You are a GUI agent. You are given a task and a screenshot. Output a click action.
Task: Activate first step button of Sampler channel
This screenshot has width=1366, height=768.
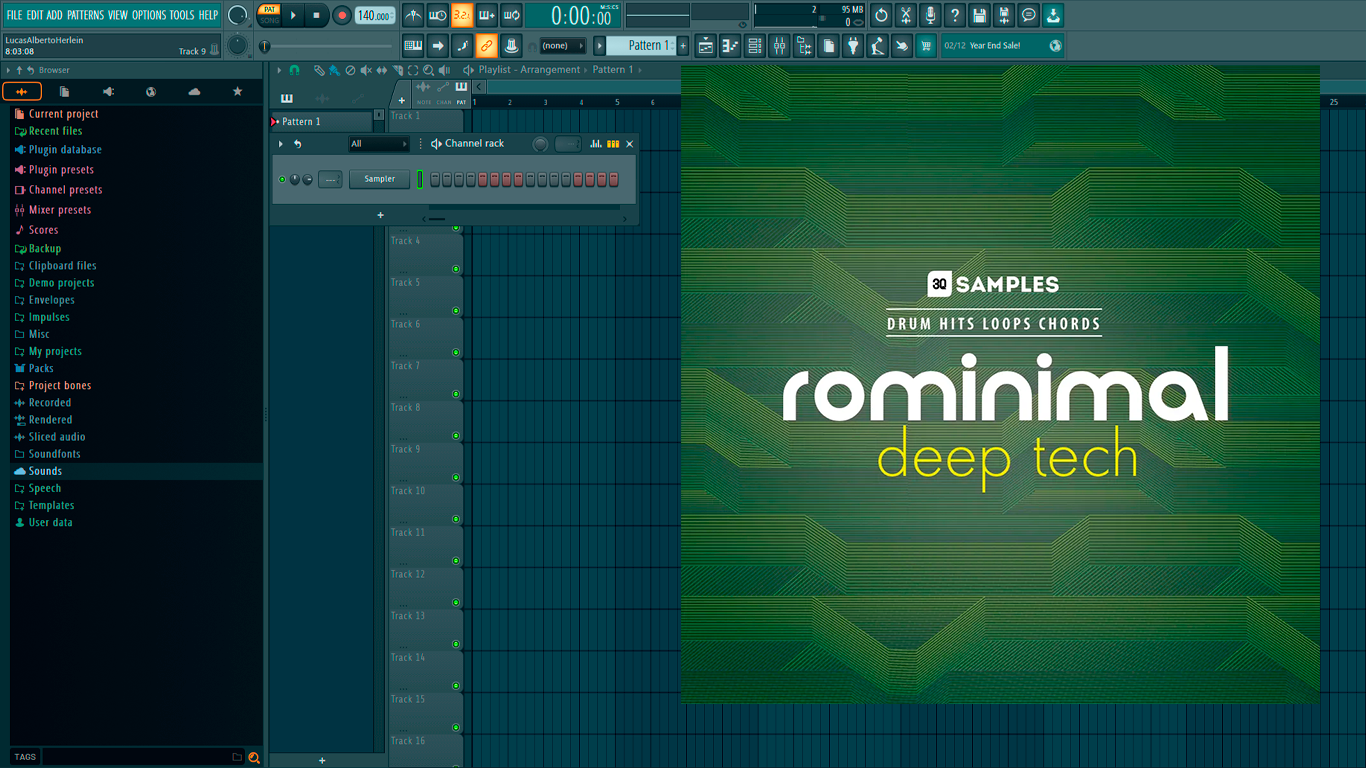coord(435,180)
